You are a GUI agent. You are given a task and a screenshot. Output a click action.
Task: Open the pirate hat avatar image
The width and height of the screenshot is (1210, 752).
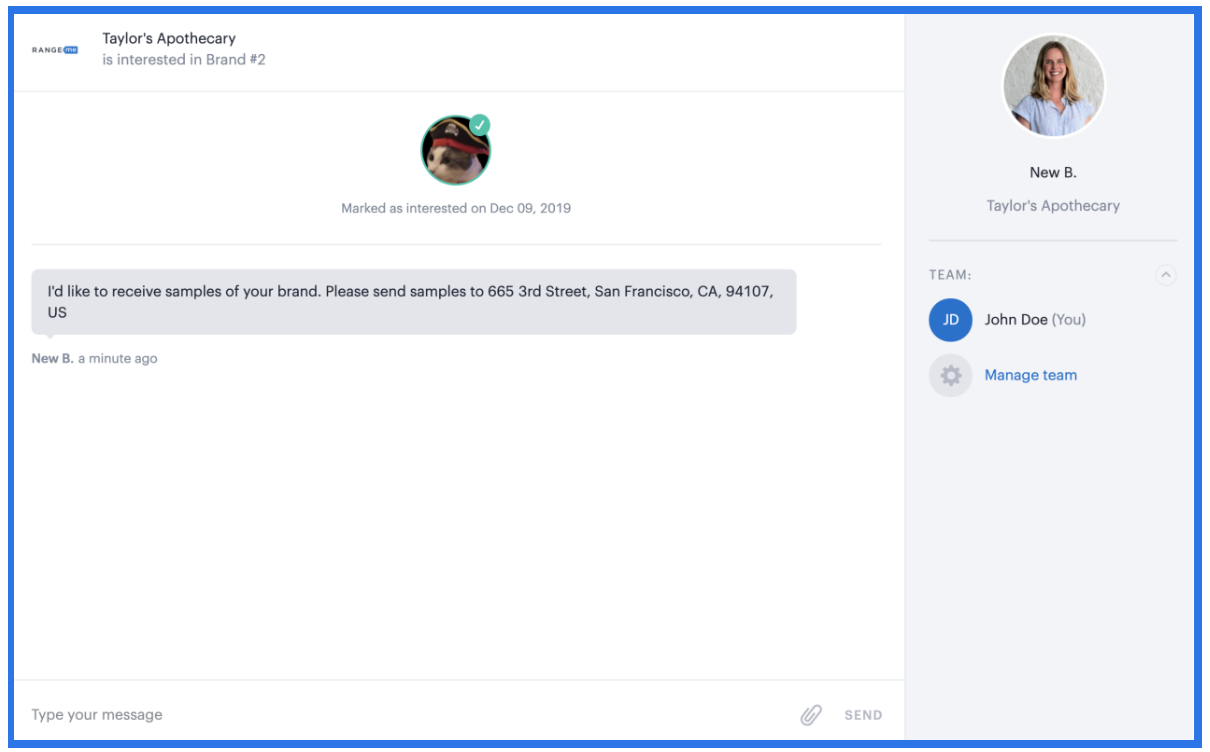(455, 151)
